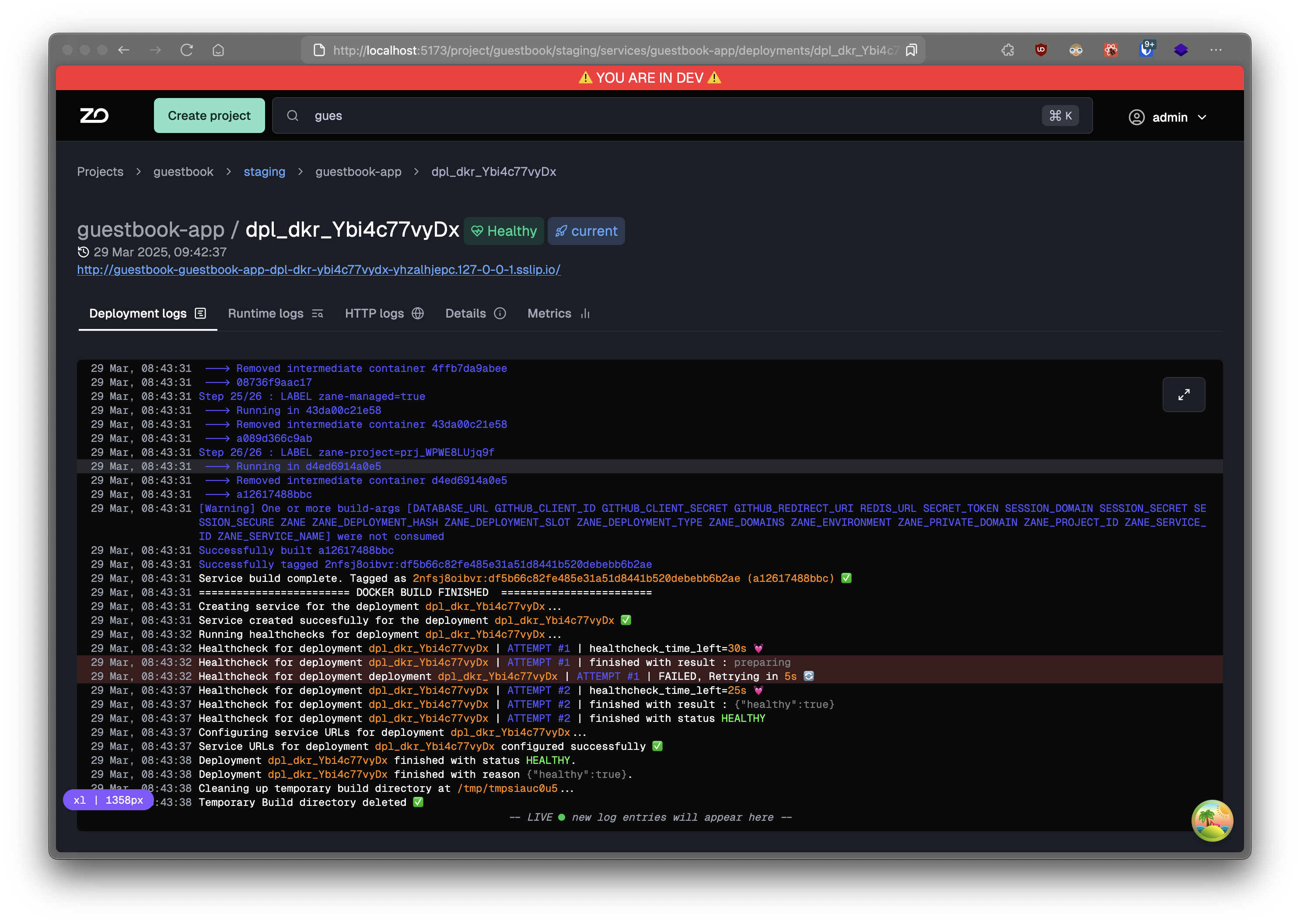
Task: Click the ZaneOps logo
Action: 94,115
